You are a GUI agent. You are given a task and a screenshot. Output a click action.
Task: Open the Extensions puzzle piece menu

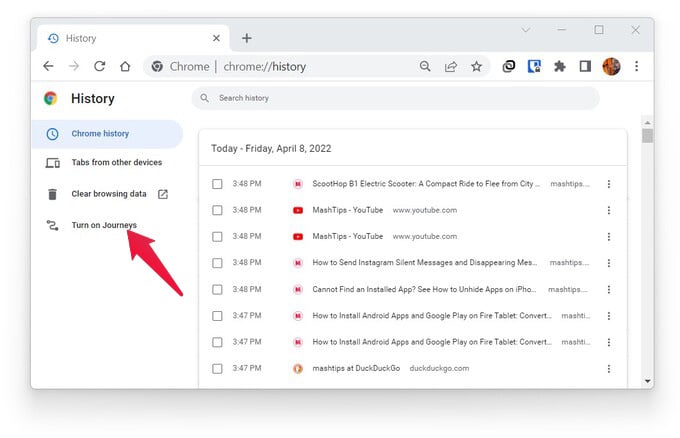pos(560,66)
